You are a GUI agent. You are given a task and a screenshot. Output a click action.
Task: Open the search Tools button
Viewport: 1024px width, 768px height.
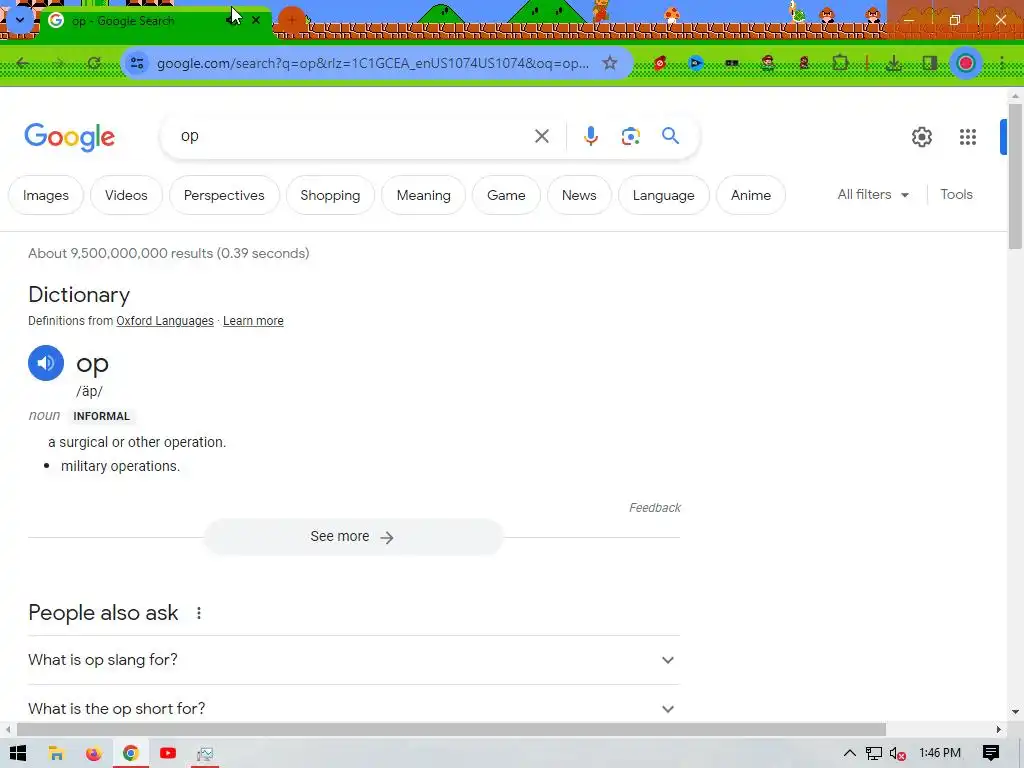pos(957,195)
